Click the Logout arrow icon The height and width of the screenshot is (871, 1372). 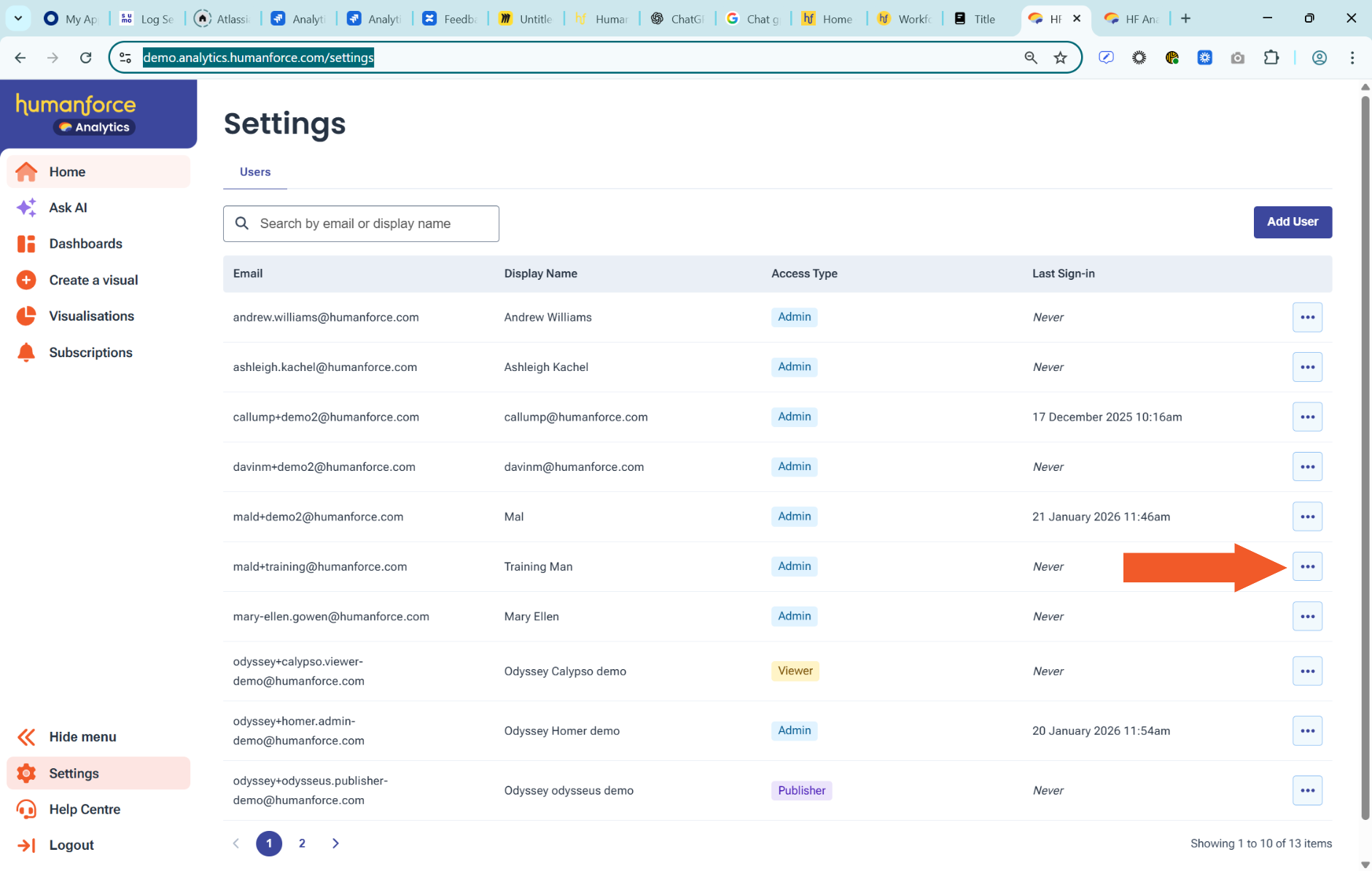[26, 845]
